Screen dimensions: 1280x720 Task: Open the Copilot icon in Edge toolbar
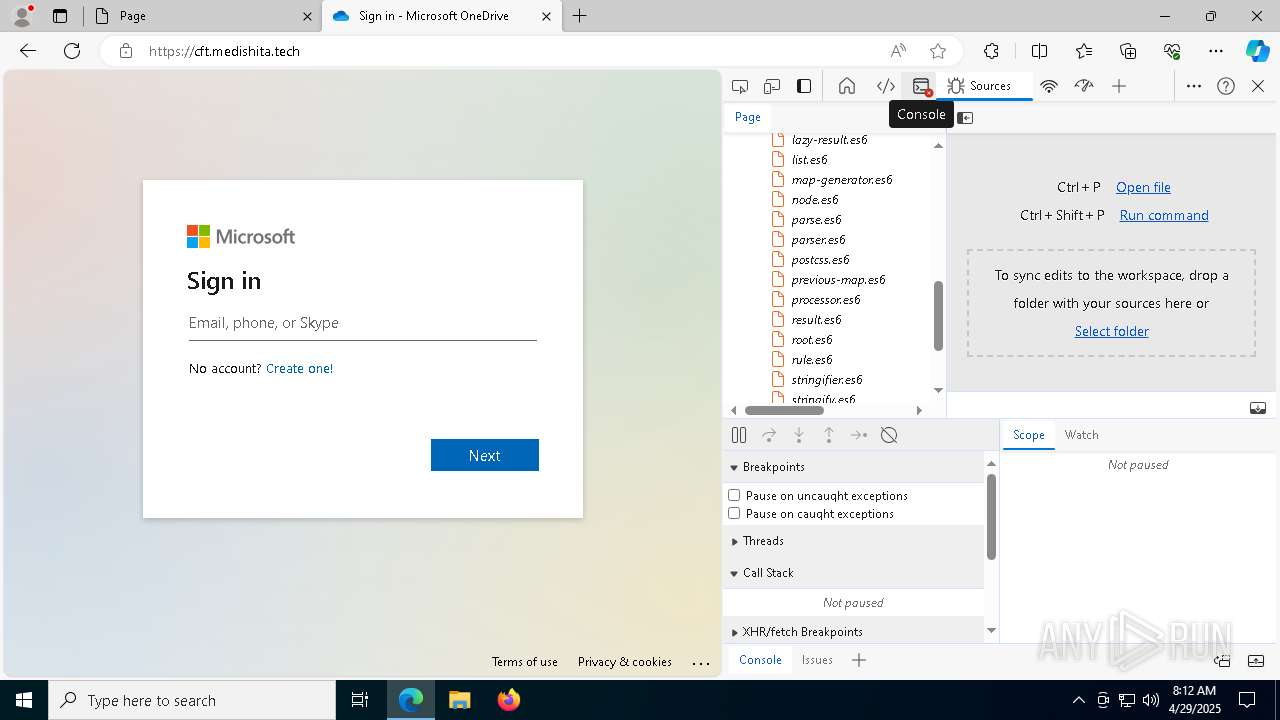click(x=1257, y=51)
